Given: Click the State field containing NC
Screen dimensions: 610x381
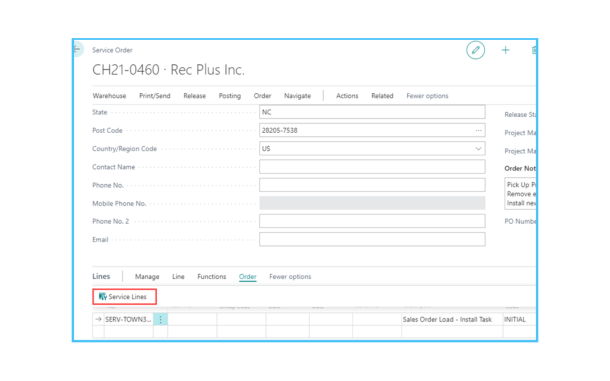Looking at the screenshot, I should [x=372, y=112].
